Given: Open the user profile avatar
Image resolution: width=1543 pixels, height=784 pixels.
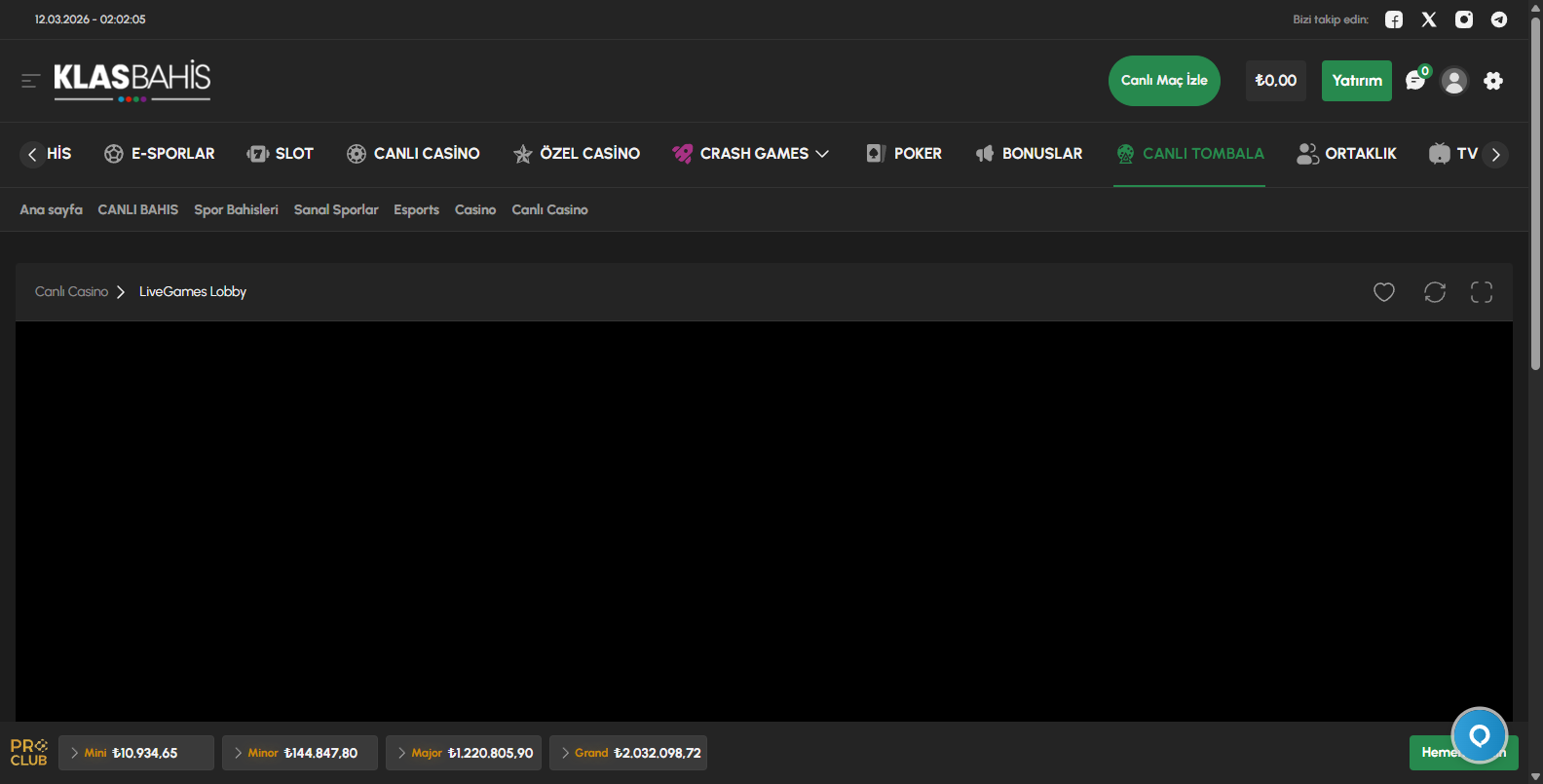Looking at the screenshot, I should click(1454, 81).
